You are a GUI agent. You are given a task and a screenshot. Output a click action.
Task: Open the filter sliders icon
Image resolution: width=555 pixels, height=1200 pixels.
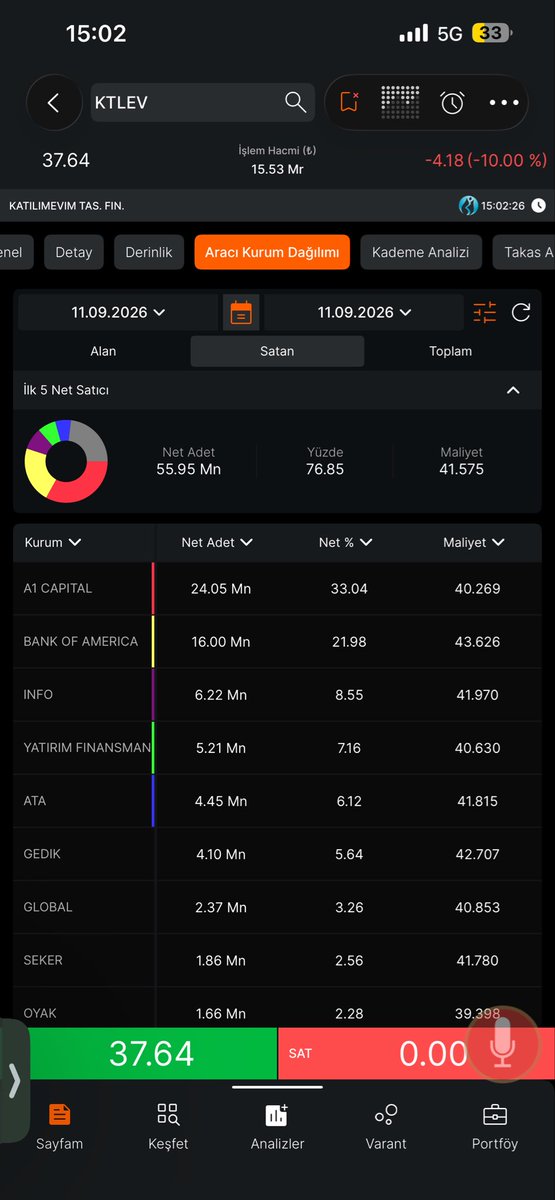tap(484, 312)
